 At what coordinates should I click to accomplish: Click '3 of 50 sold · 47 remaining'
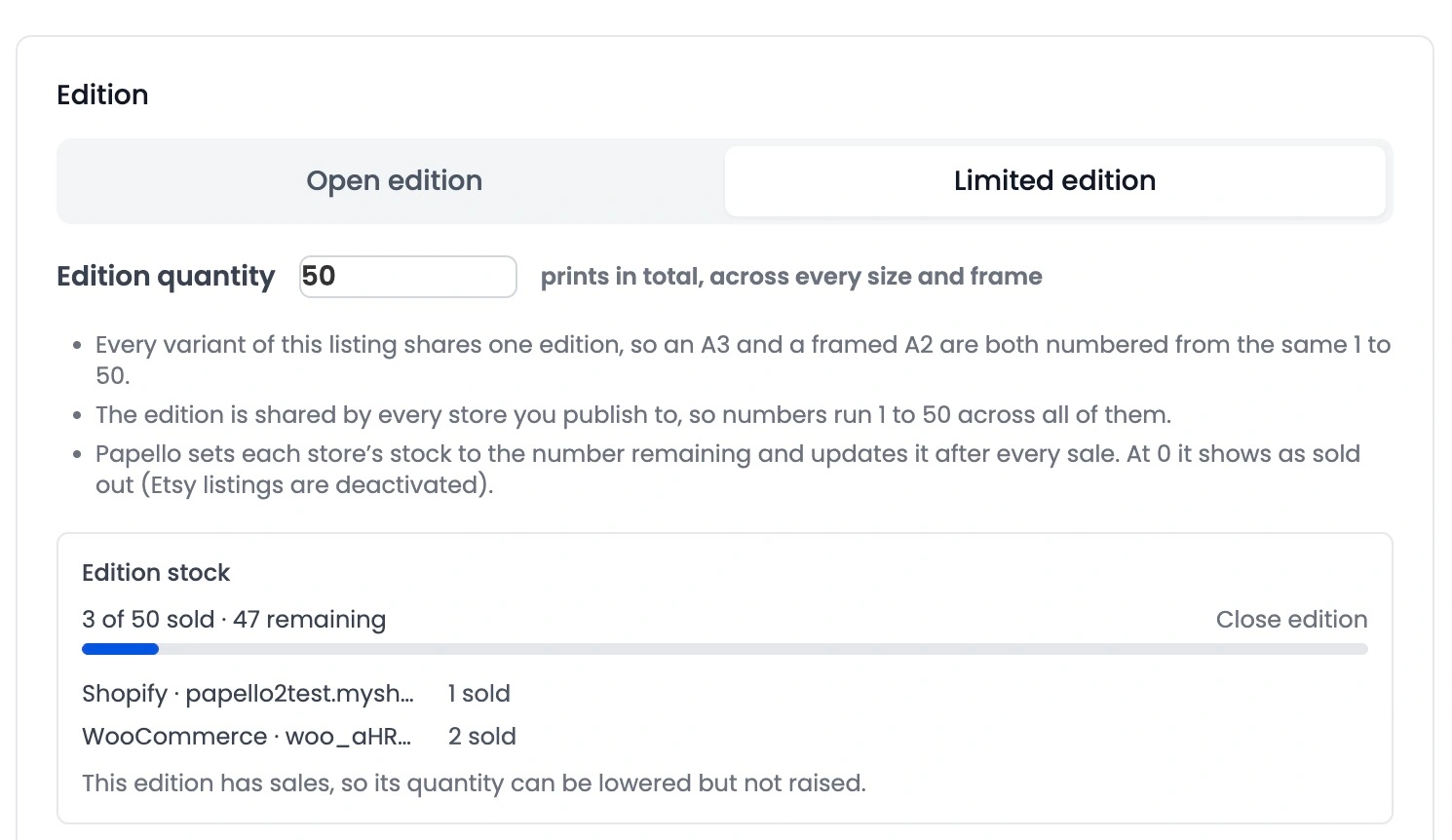(x=234, y=620)
